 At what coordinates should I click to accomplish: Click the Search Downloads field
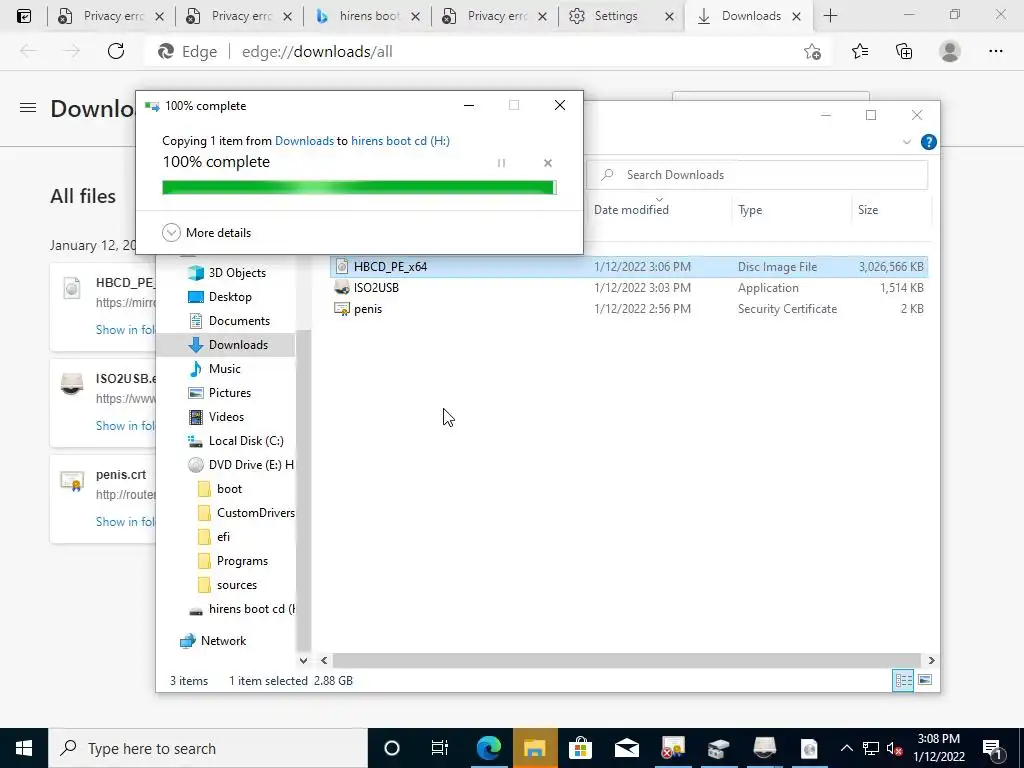758,175
